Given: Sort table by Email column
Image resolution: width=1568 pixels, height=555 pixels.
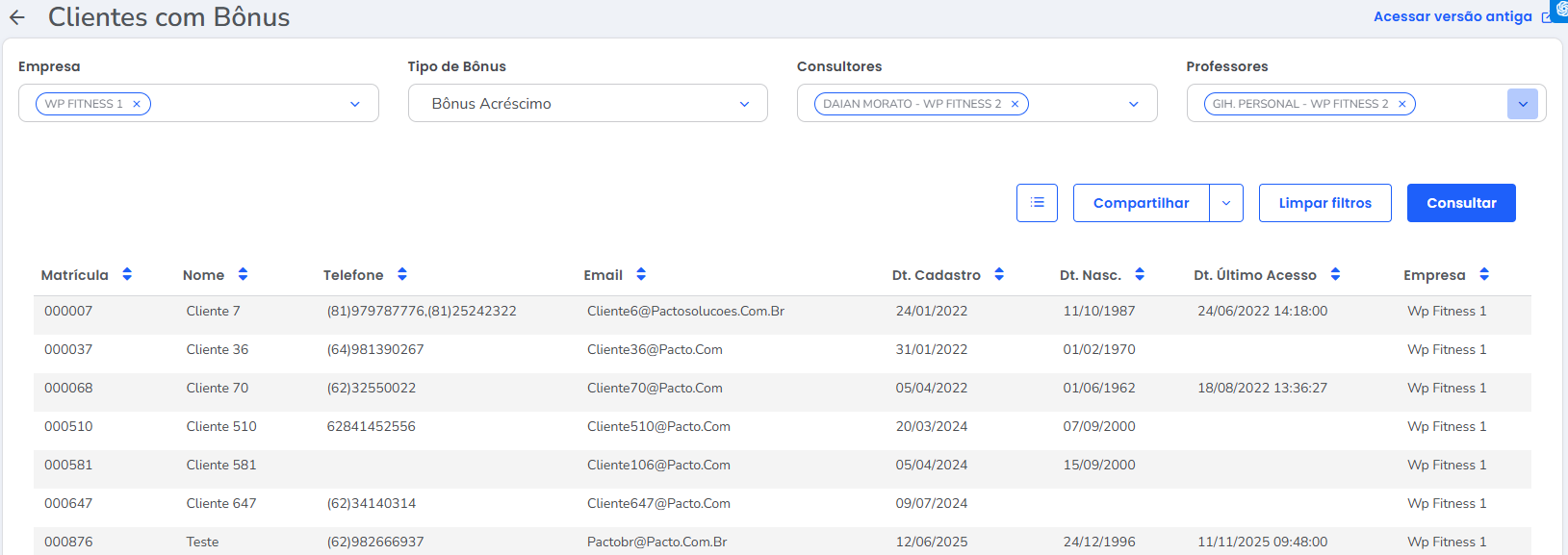Looking at the screenshot, I should tap(641, 275).
